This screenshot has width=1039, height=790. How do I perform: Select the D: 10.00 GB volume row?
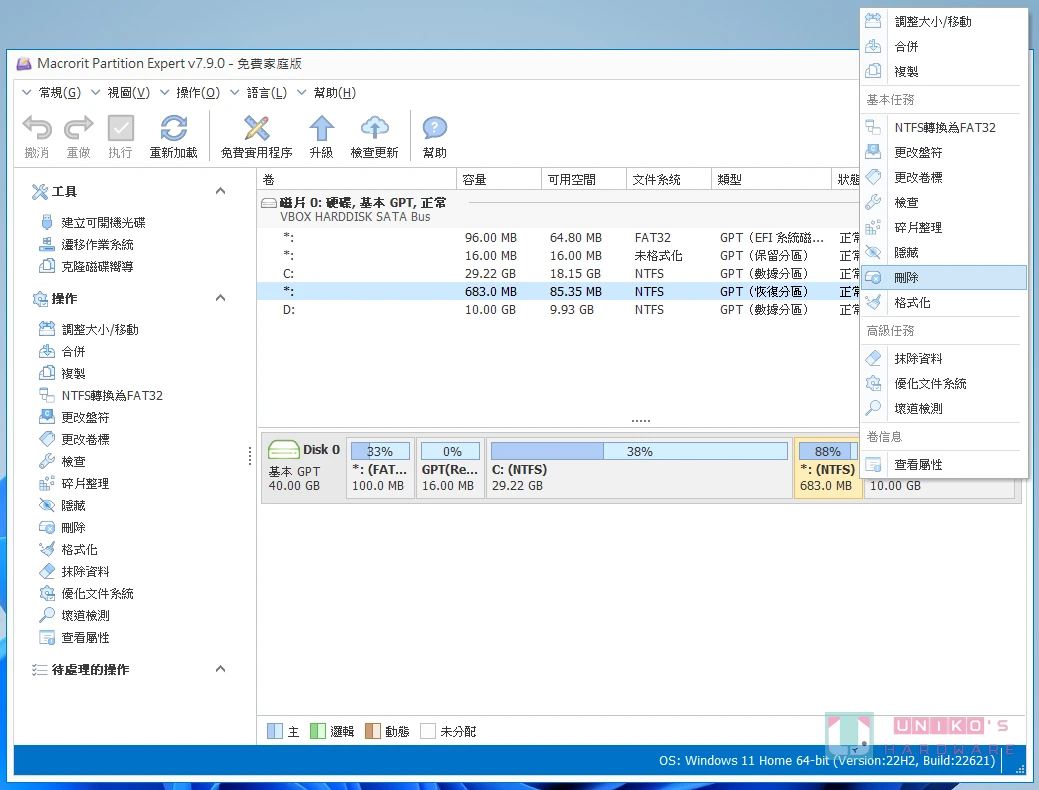click(x=558, y=310)
